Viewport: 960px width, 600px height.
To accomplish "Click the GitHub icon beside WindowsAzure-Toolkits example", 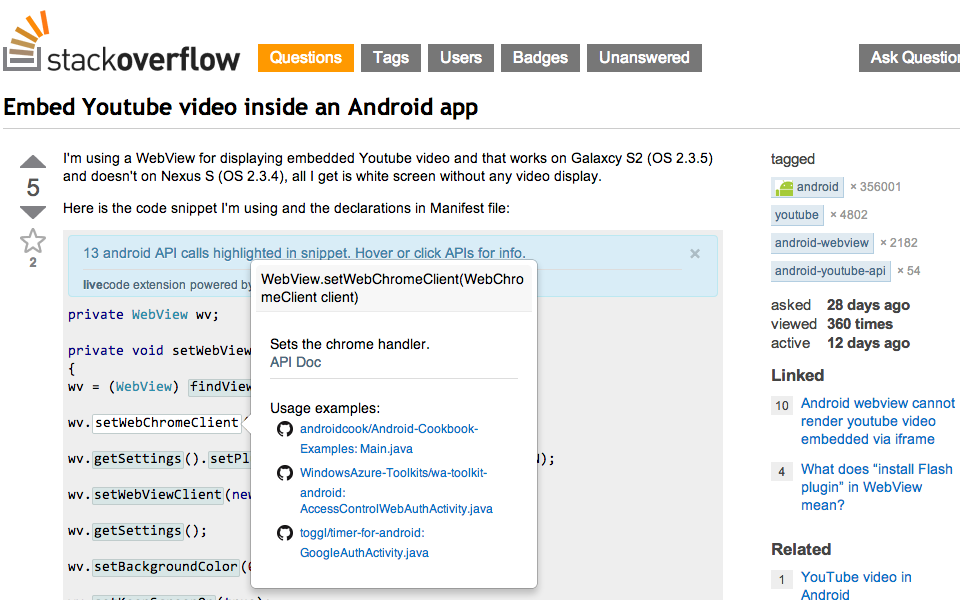I will 285,473.
